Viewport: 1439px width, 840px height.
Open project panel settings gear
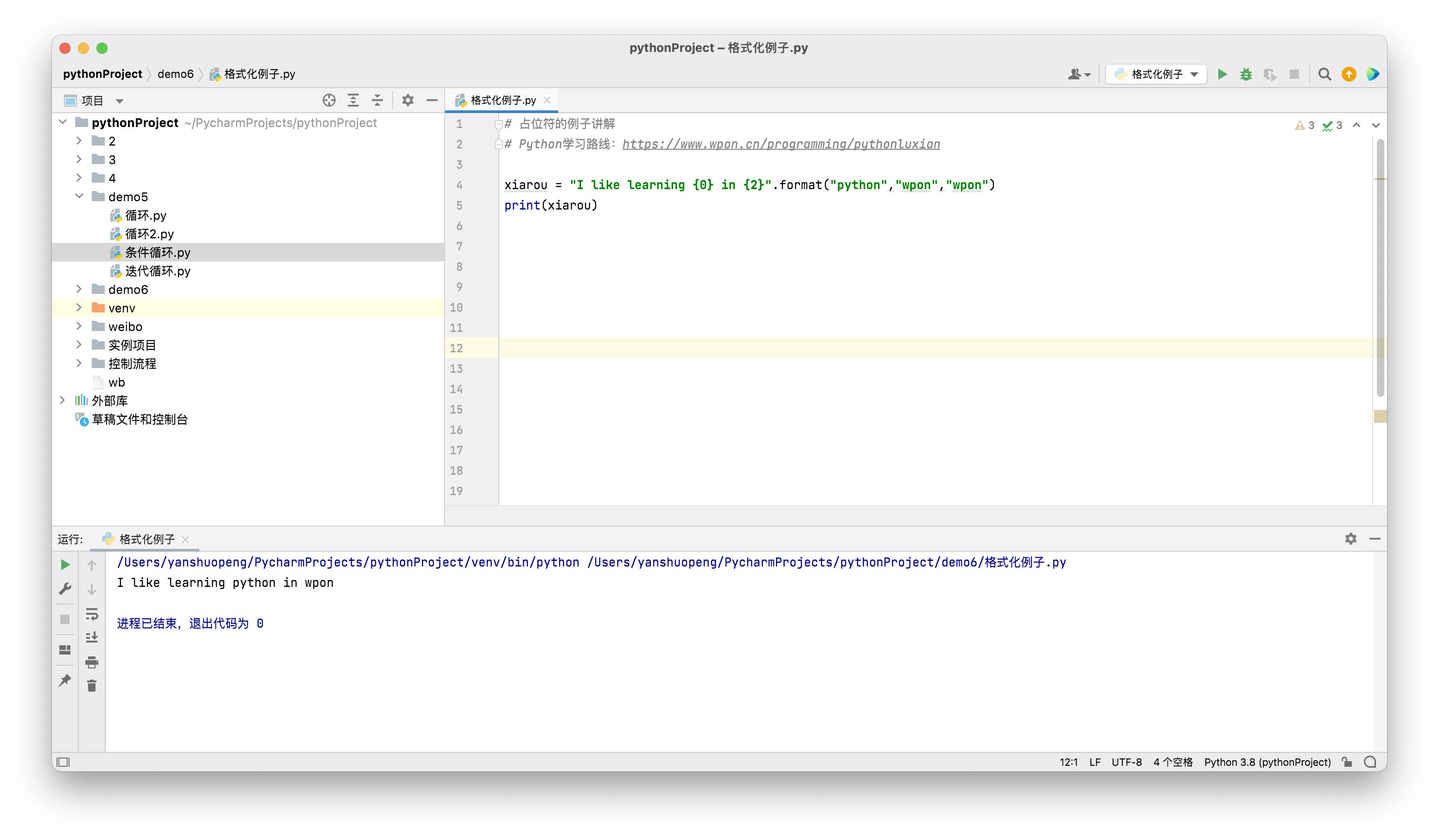pos(408,101)
